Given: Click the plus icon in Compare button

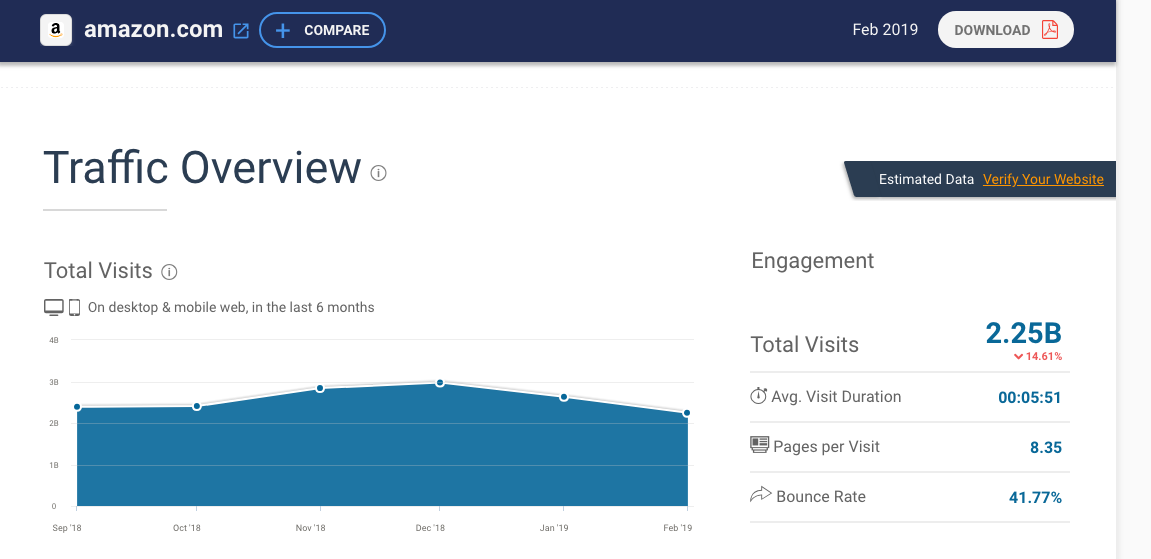Looking at the screenshot, I should click(283, 31).
